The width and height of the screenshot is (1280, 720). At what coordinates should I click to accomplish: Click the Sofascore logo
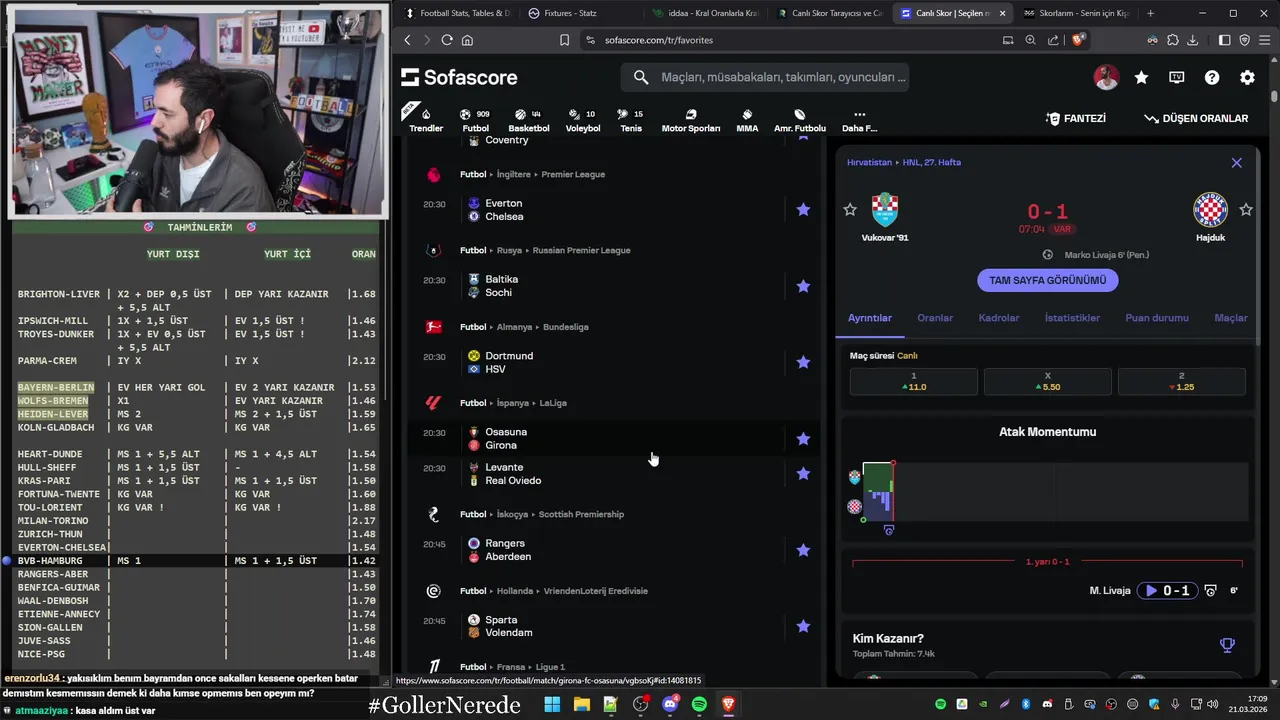460,77
